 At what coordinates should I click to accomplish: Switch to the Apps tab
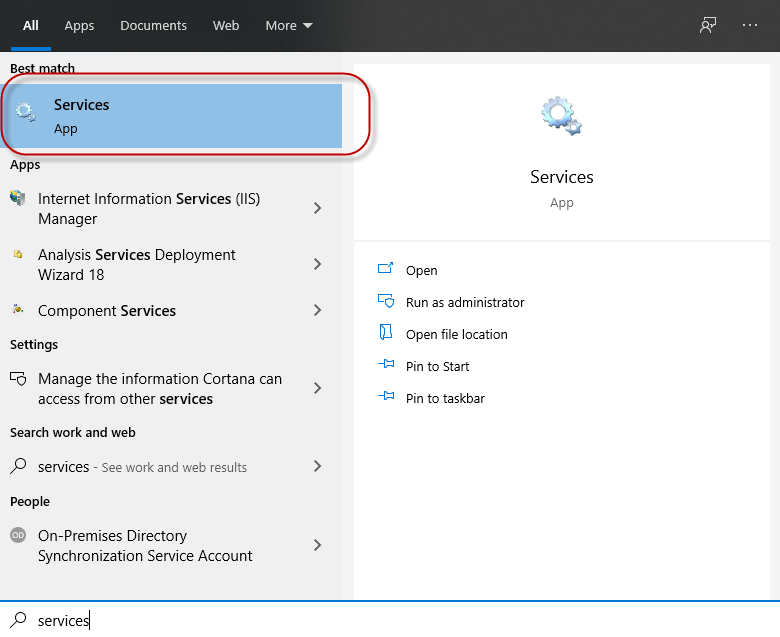click(x=79, y=25)
